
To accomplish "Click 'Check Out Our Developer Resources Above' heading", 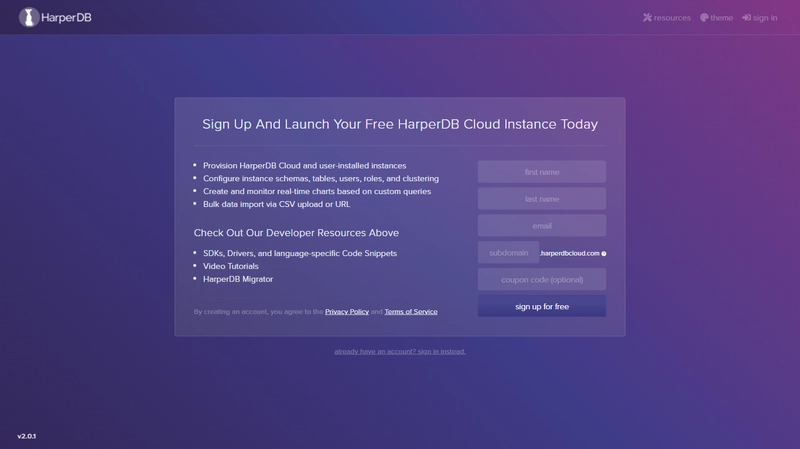I will point(296,233).
